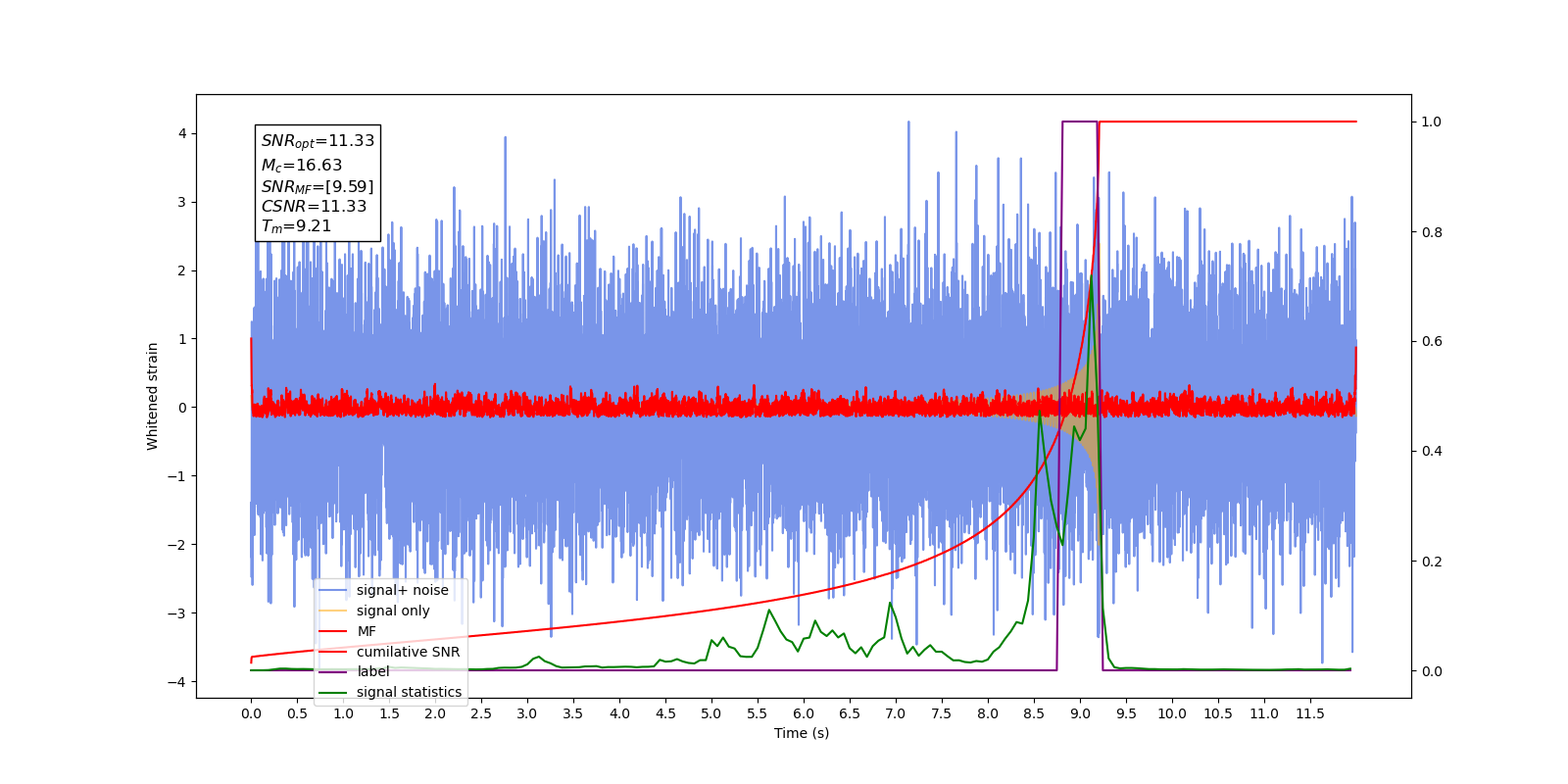Image resolution: width=1568 pixels, height=784 pixels.
Task: Click the −3 tick on the strain axis
Action: coord(176,613)
